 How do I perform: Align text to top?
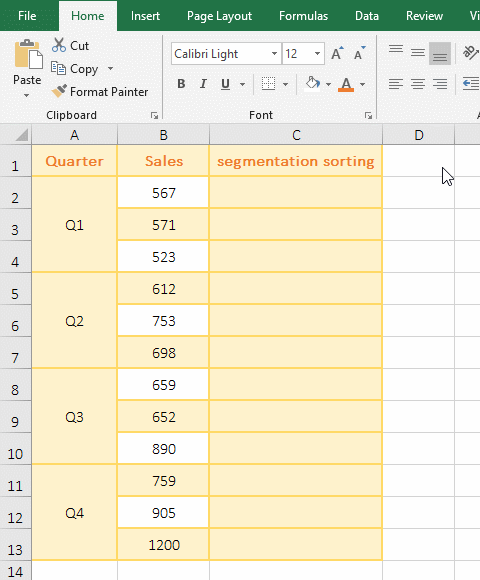[x=396, y=49]
